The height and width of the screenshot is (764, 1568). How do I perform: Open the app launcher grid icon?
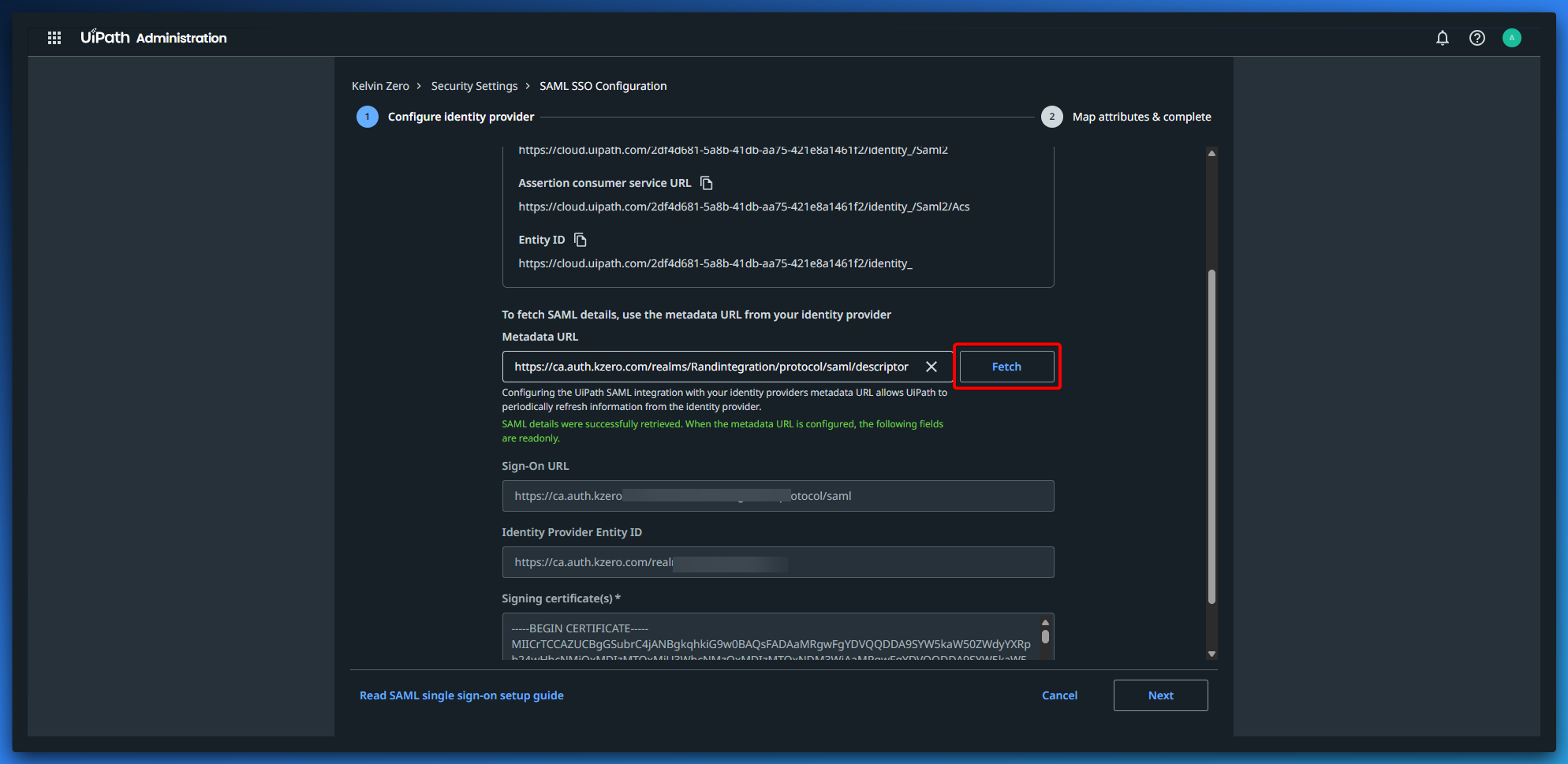(54, 38)
